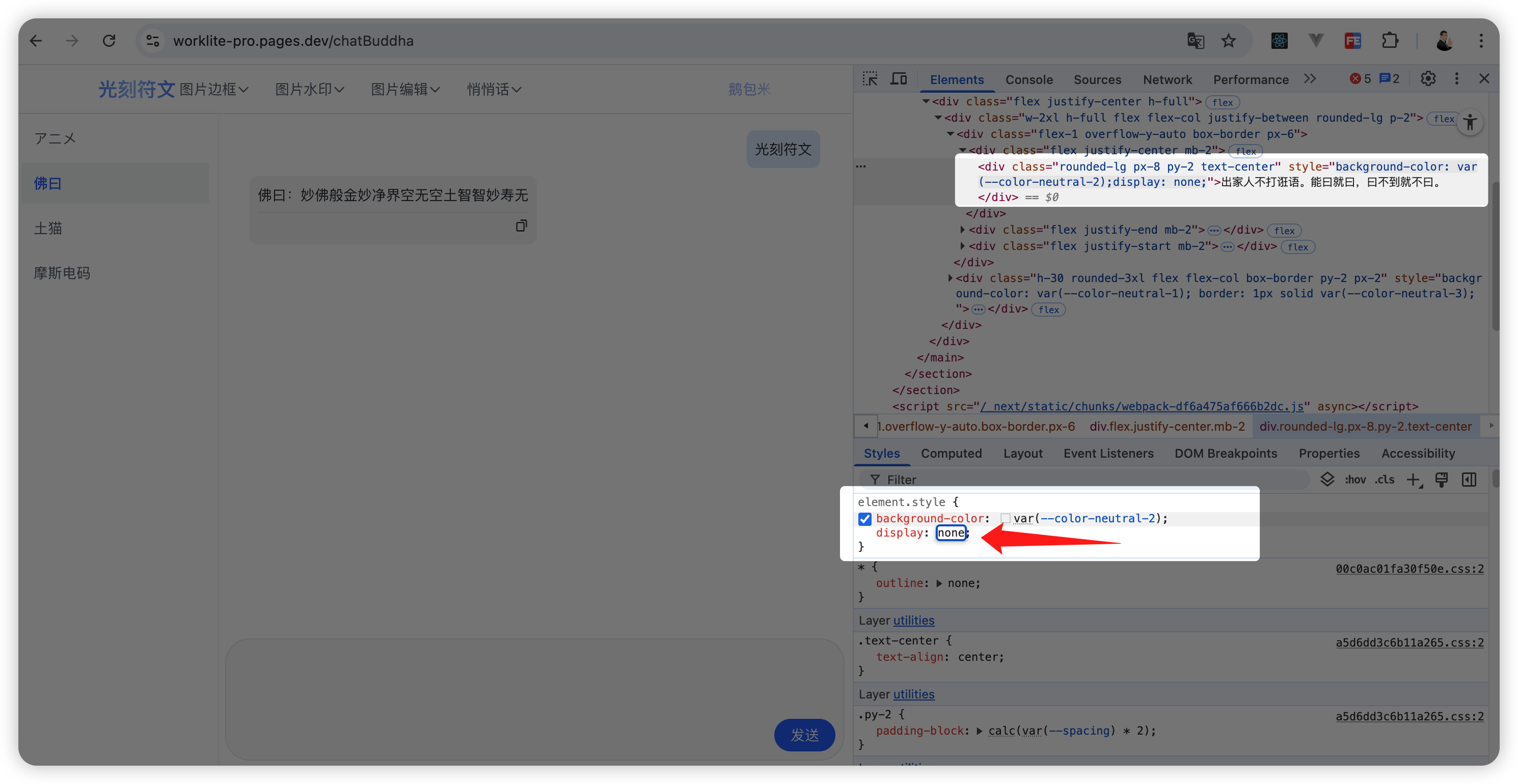Bookmark the page with the star icon

[1229, 41]
